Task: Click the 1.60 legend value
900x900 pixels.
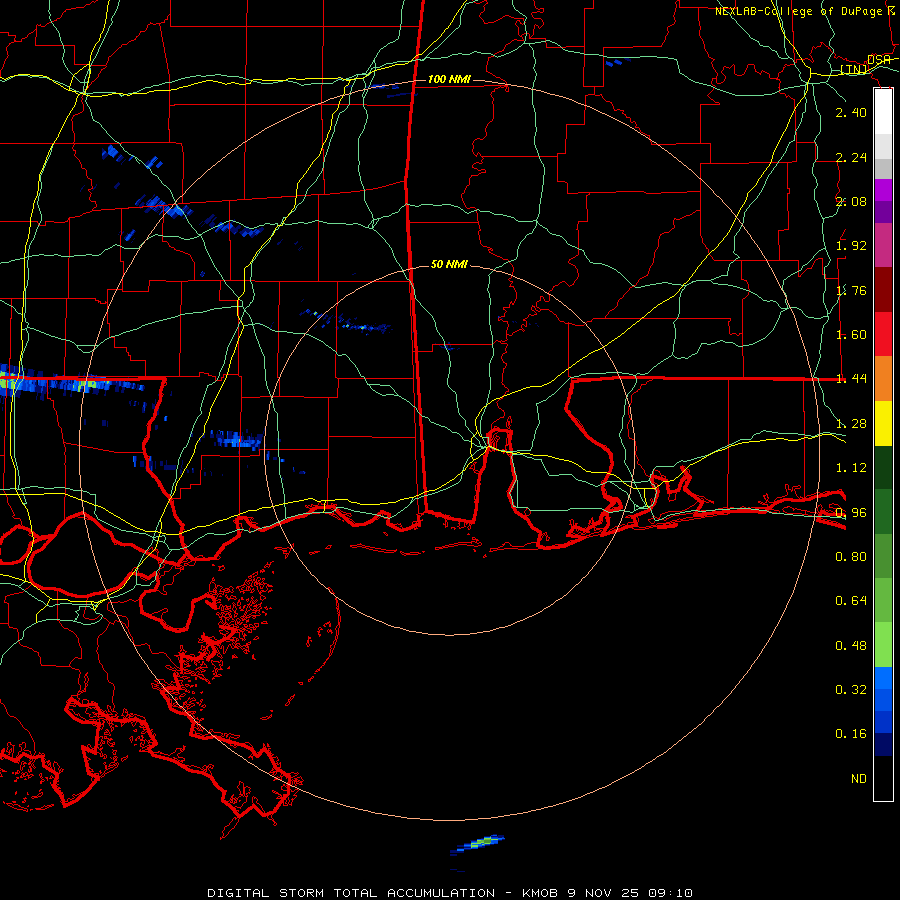Action: click(851, 335)
